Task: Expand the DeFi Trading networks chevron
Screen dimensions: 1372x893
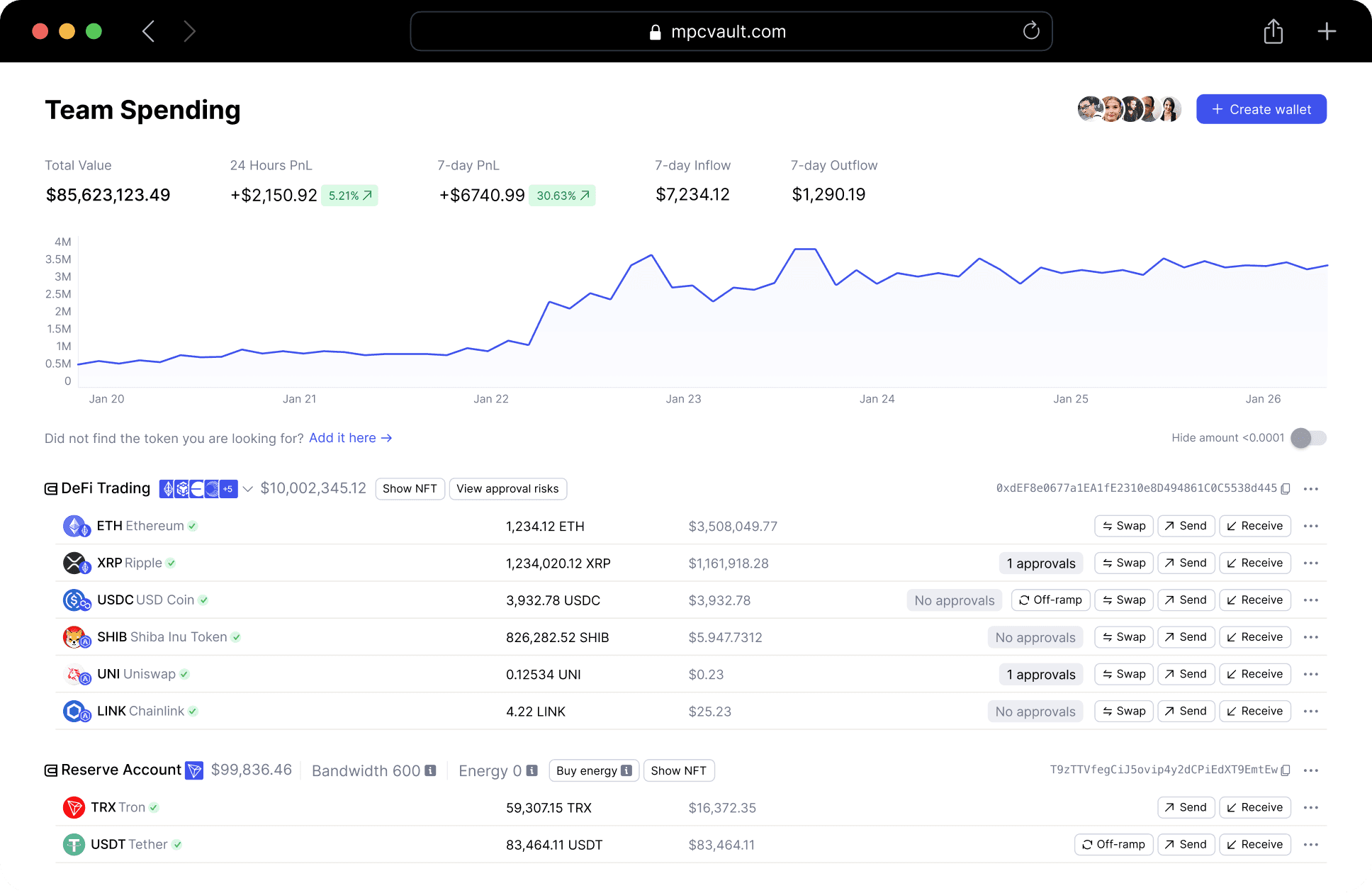Action: 248,489
